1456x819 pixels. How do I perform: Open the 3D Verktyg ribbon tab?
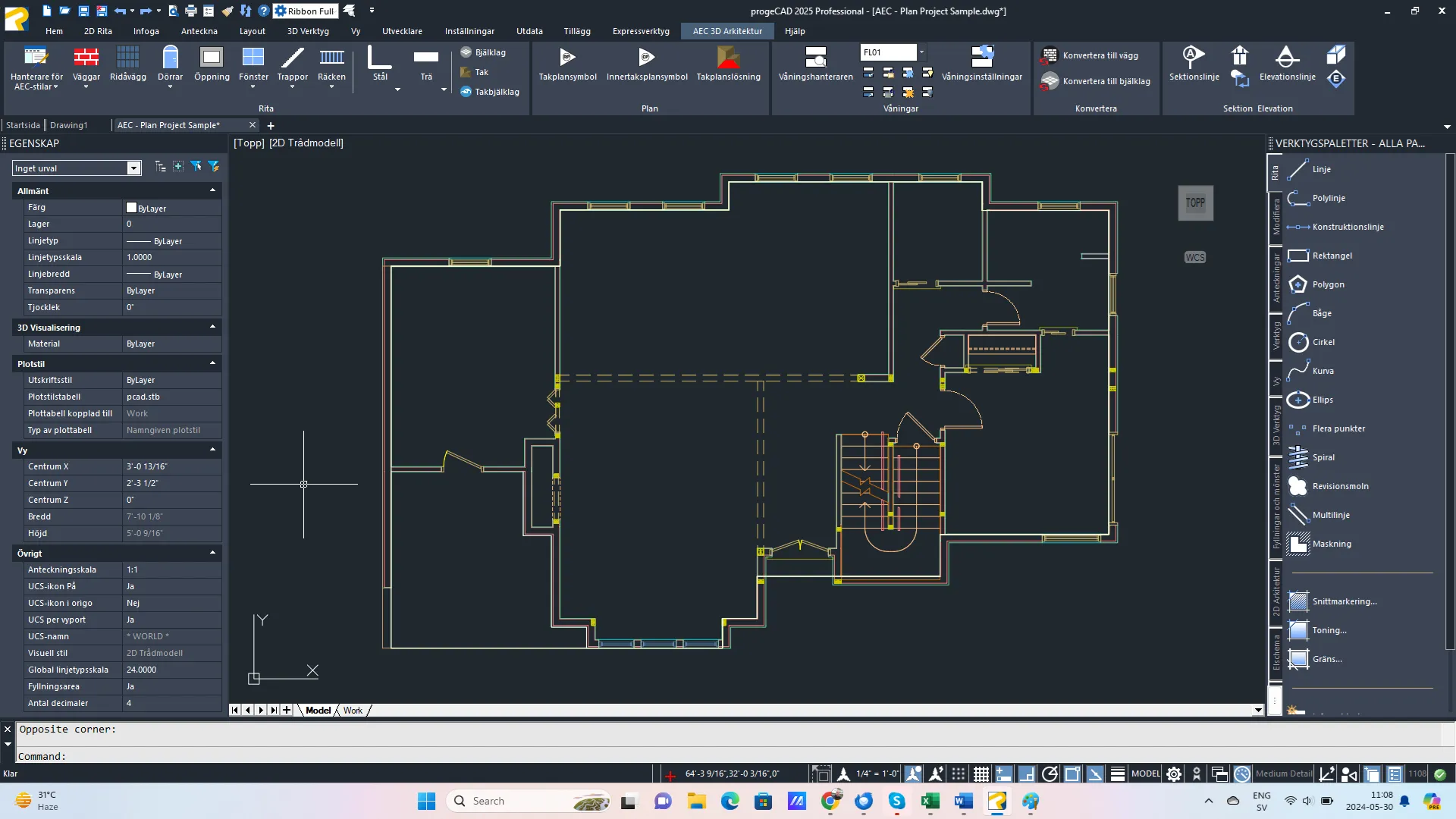tap(308, 31)
